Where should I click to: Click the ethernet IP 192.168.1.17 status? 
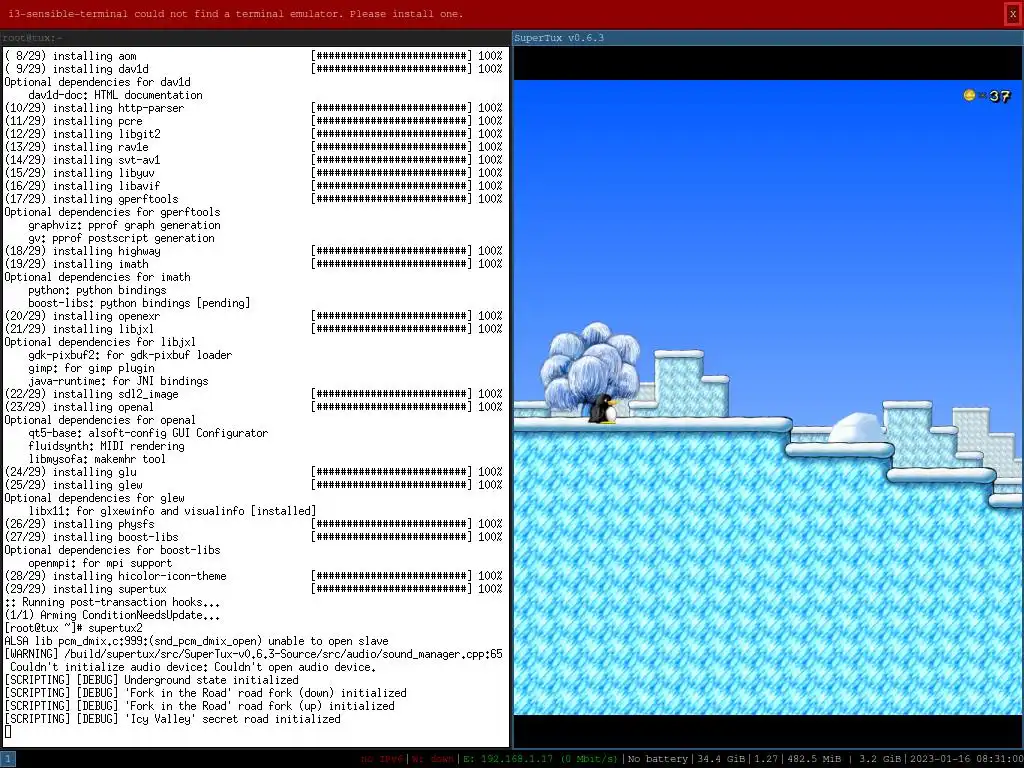(540, 759)
